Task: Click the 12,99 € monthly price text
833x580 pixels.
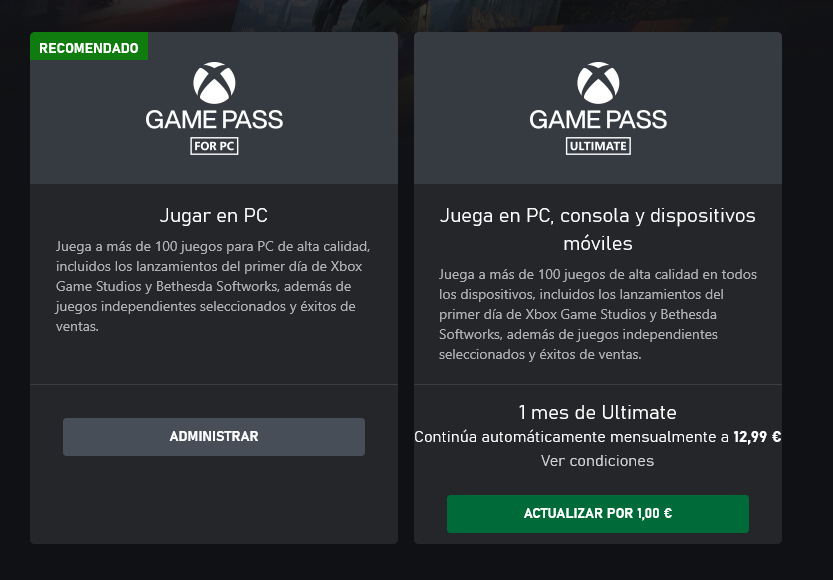Action: click(757, 437)
